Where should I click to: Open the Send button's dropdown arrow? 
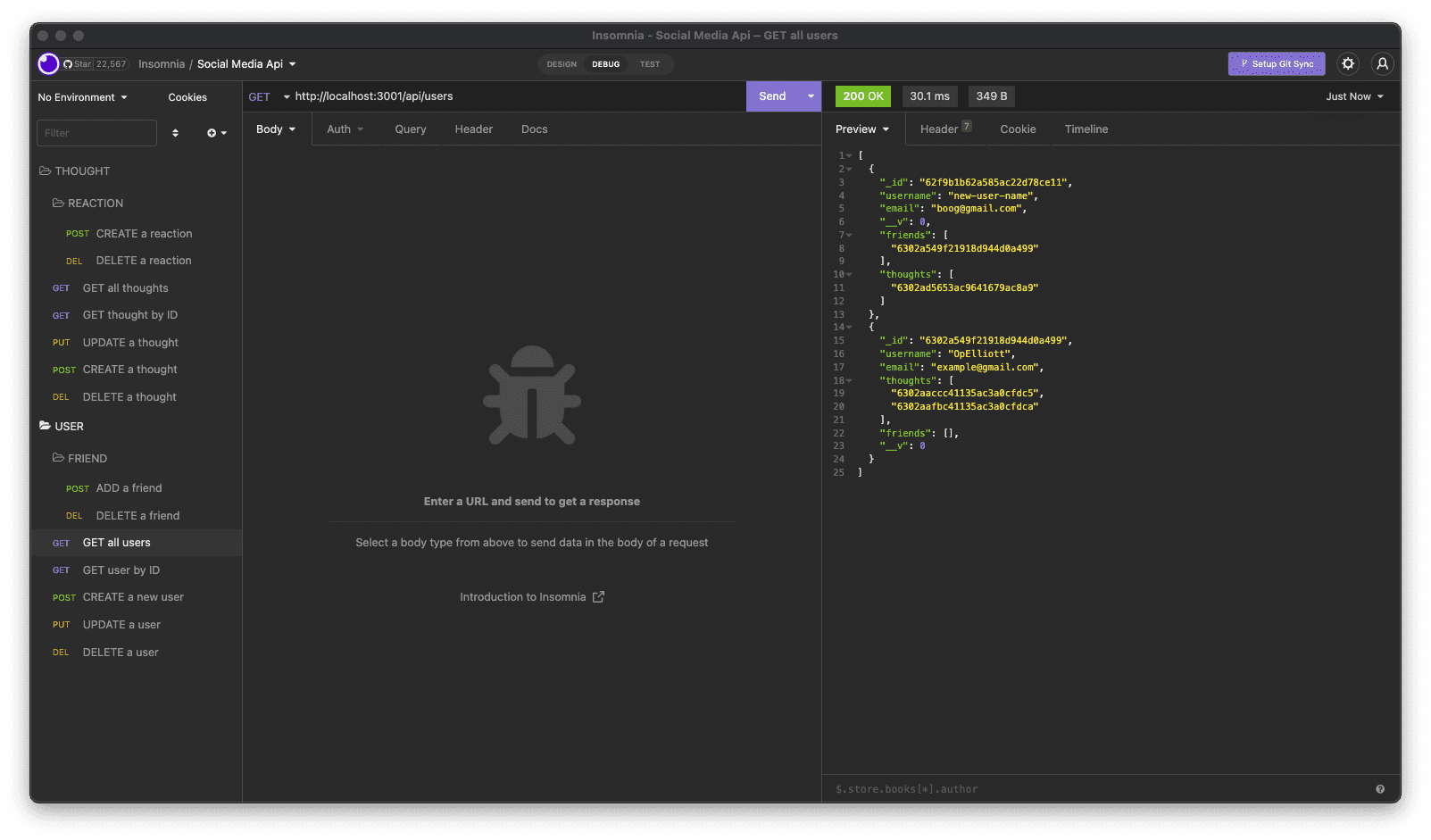[x=810, y=96]
